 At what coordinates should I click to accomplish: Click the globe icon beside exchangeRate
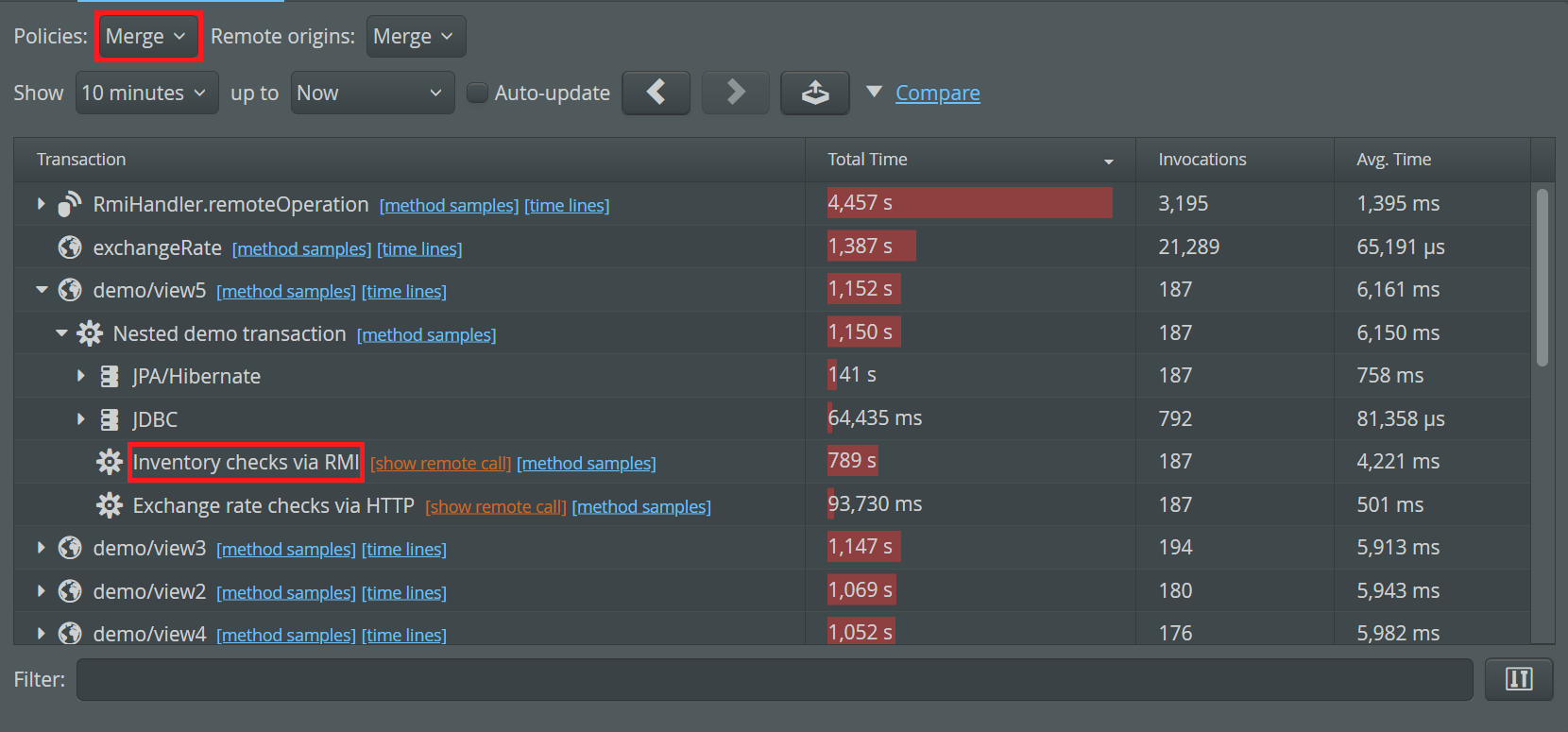pyautogui.click(x=70, y=247)
